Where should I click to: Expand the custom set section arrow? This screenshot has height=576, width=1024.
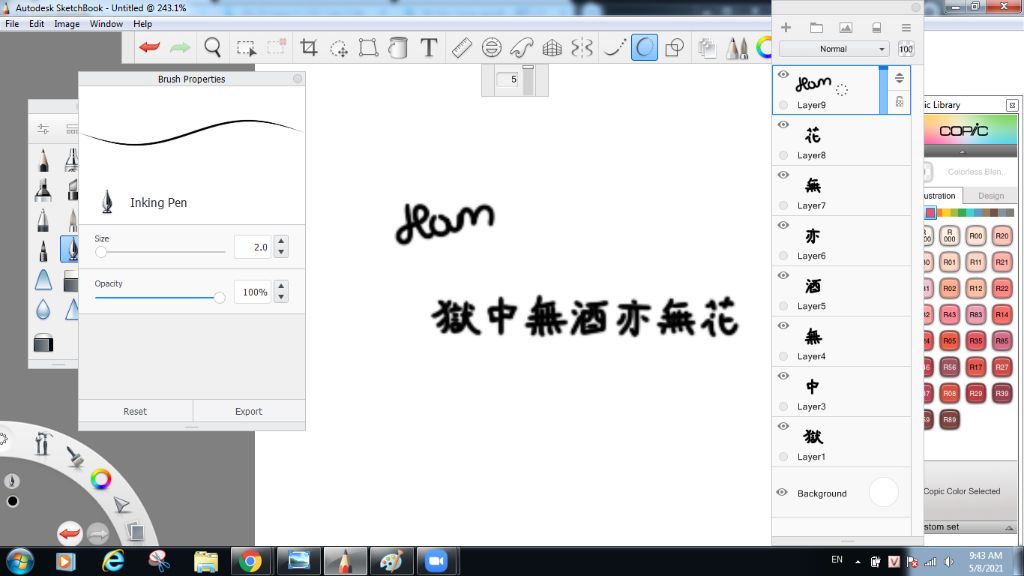tap(1009, 528)
